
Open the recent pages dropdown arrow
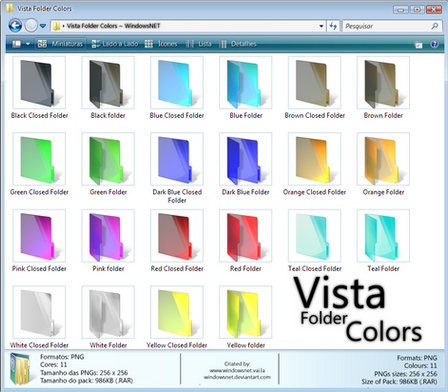click(x=43, y=26)
